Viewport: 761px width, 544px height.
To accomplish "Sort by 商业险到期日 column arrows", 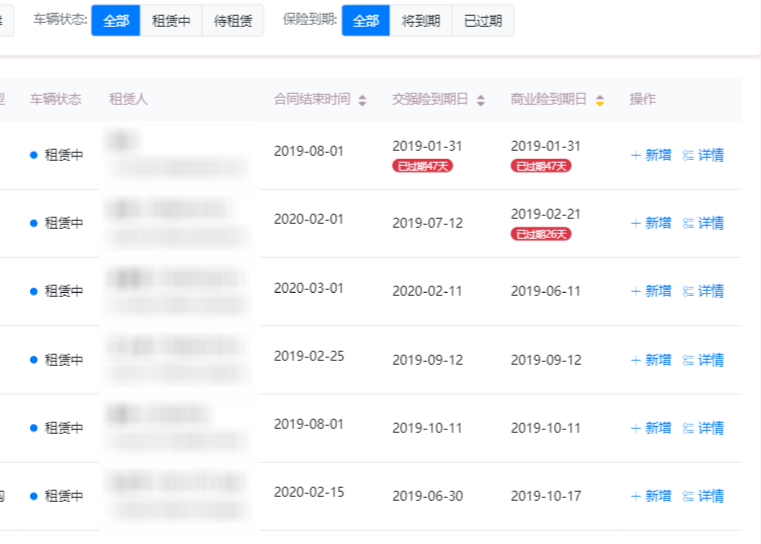I will tap(600, 100).
